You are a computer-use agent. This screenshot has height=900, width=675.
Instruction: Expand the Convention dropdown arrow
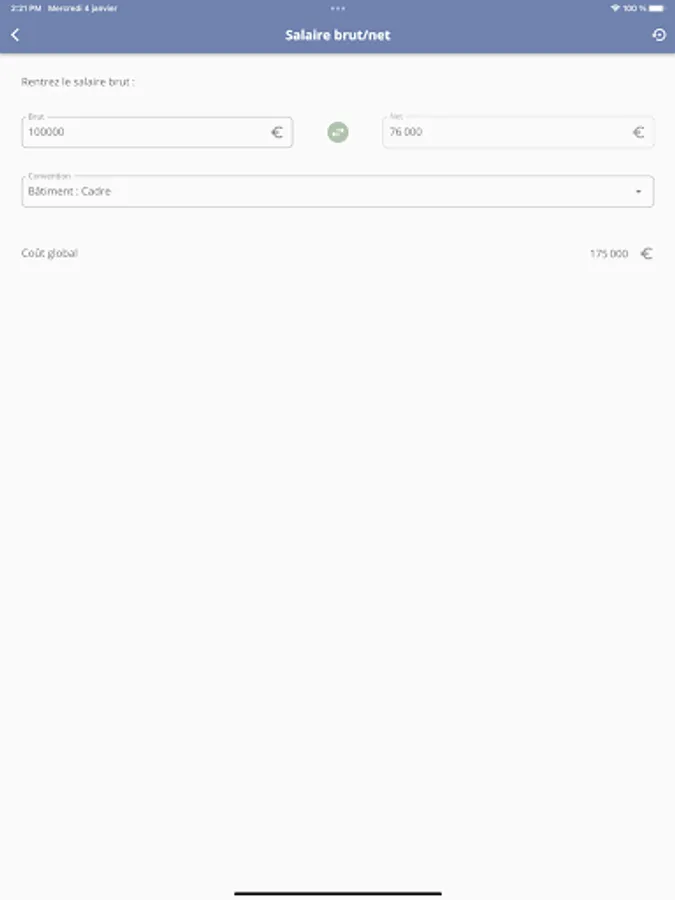[x=638, y=192]
